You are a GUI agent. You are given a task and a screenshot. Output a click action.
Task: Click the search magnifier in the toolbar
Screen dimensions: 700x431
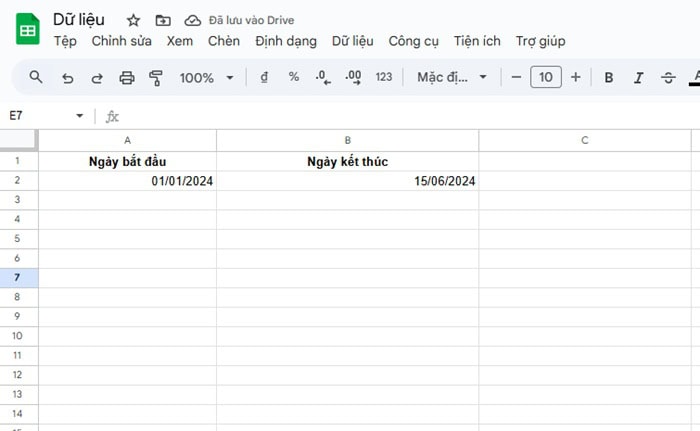pyautogui.click(x=36, y=77)
